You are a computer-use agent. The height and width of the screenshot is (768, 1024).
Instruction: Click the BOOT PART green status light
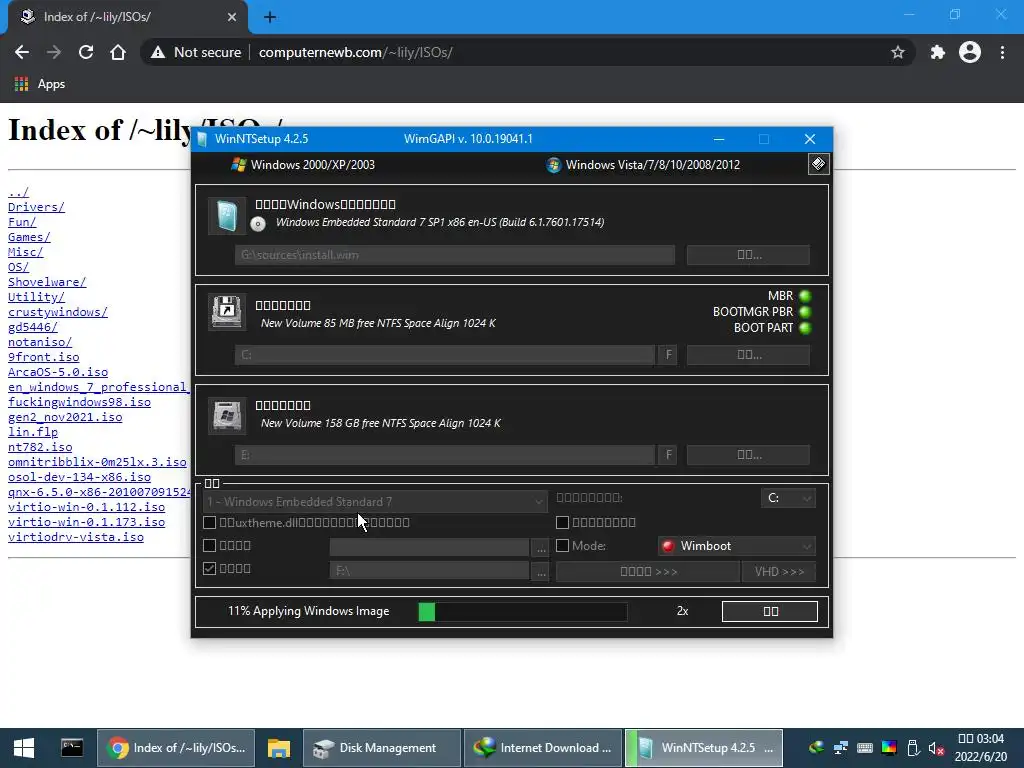pyautogui.click(x=805, y=327)
